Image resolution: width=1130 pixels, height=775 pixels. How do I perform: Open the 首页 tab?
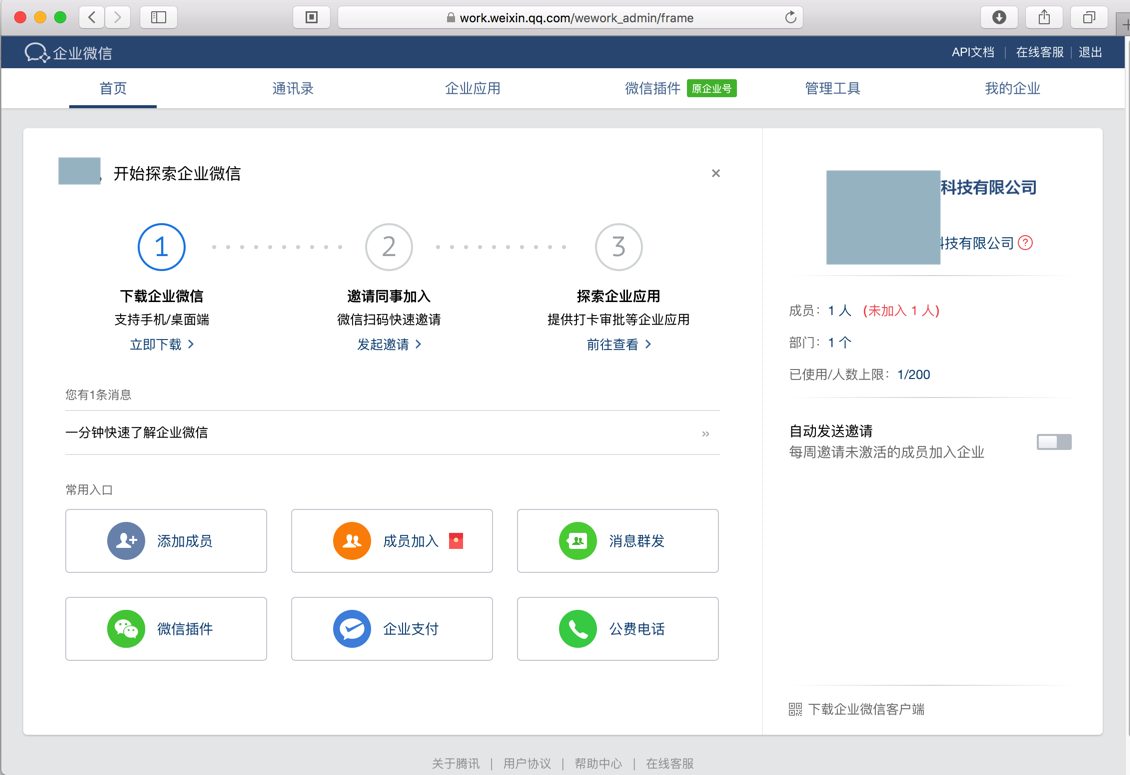tap(113, 88)
